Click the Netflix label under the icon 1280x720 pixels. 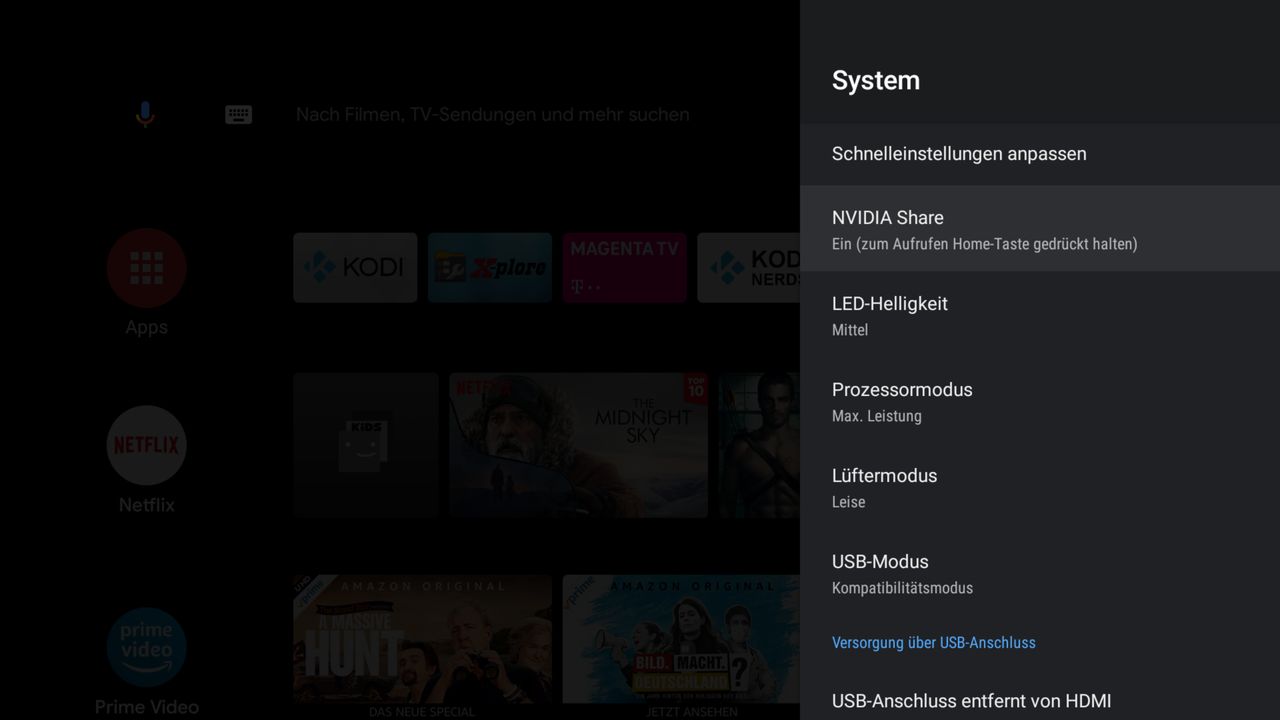click(146, 505)
